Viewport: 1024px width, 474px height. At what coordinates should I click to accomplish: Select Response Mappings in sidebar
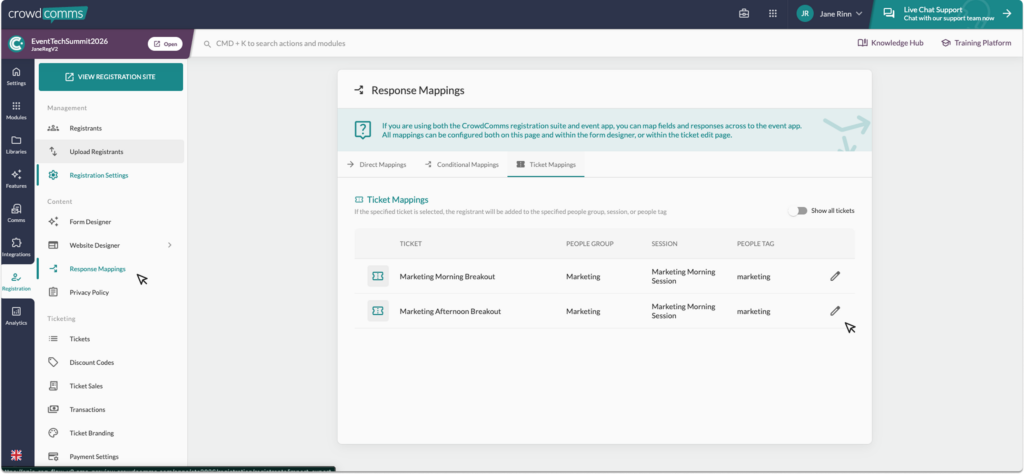111,269
